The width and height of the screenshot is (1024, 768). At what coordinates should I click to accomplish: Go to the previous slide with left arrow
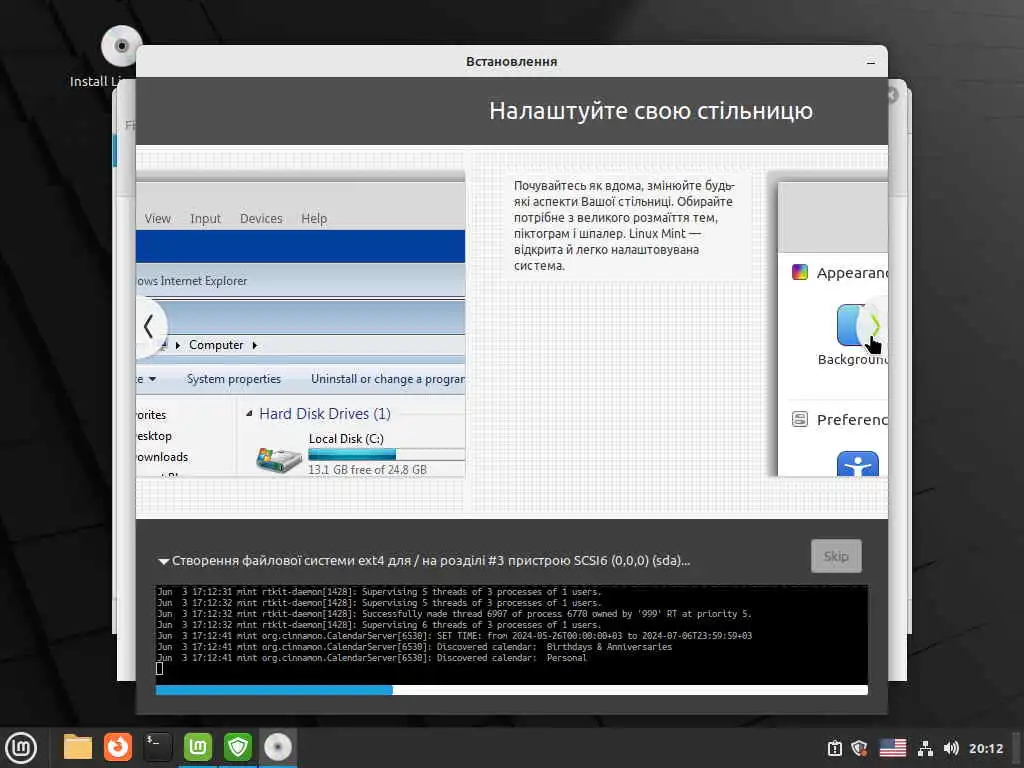(149, 326)
